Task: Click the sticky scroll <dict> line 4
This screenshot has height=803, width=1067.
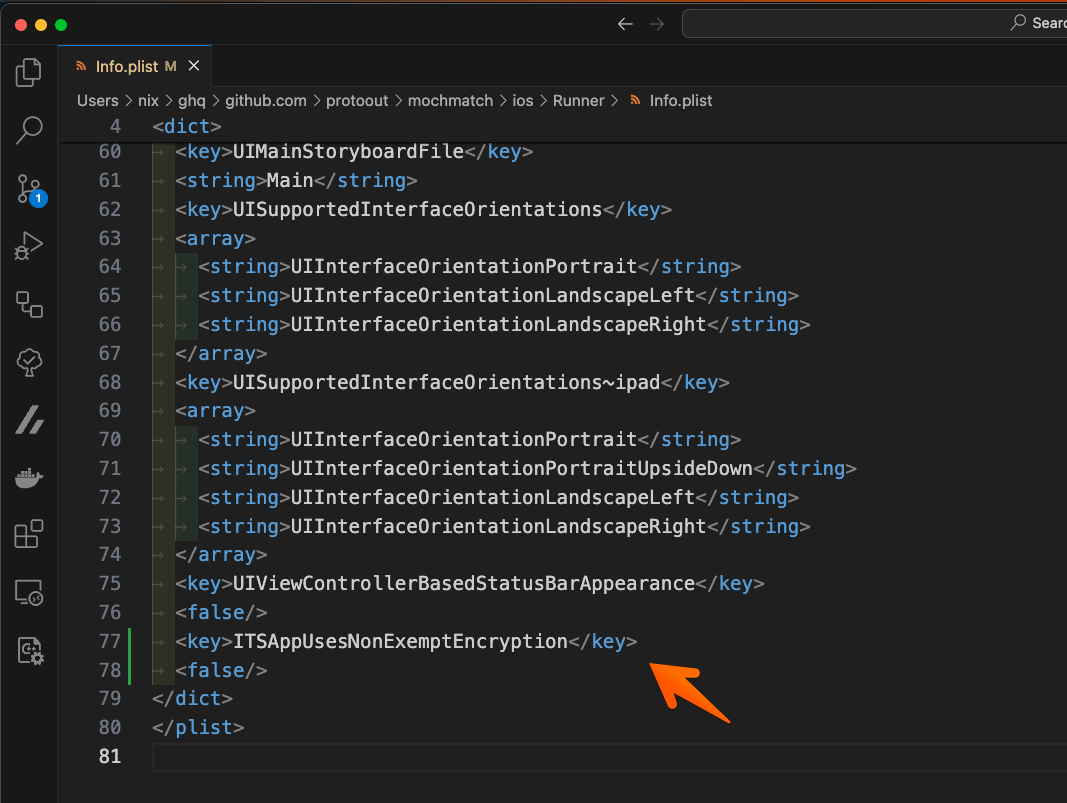Action: click(x=186, y=127)
